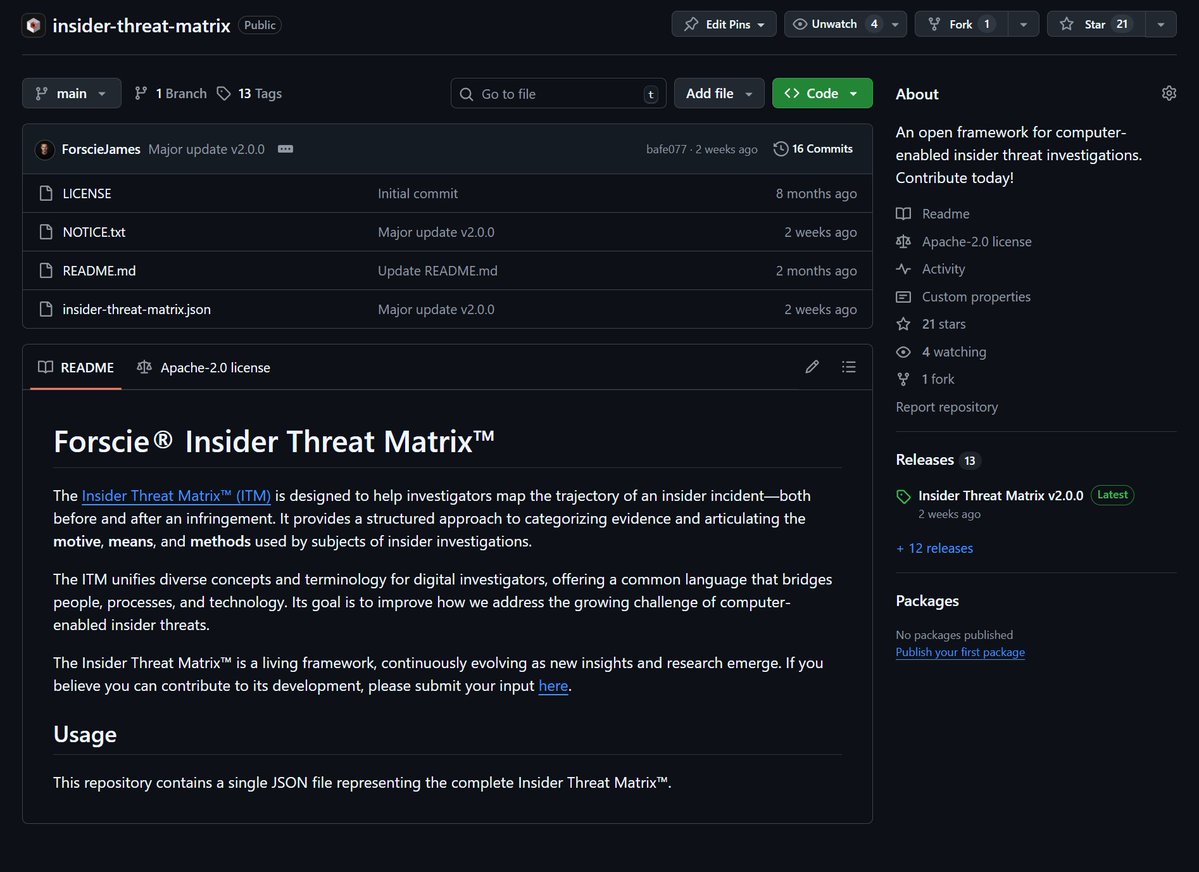Click the ellipsis icon next to commit message
Image resolution: width=1199 pixels, height=872 pixels.
[x=285, y=148]
